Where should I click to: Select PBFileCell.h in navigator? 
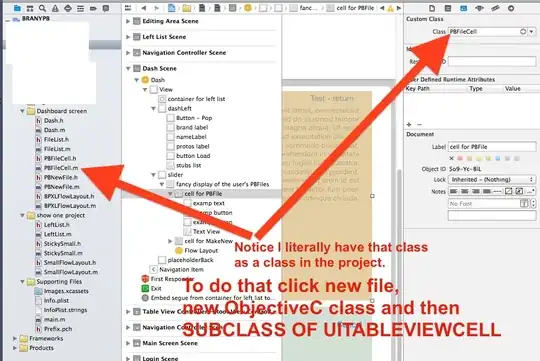pyautogui.click(x=60, y=158)
